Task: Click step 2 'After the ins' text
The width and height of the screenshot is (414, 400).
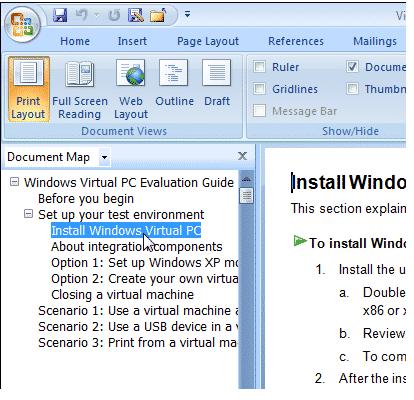Action: point(372,378)
